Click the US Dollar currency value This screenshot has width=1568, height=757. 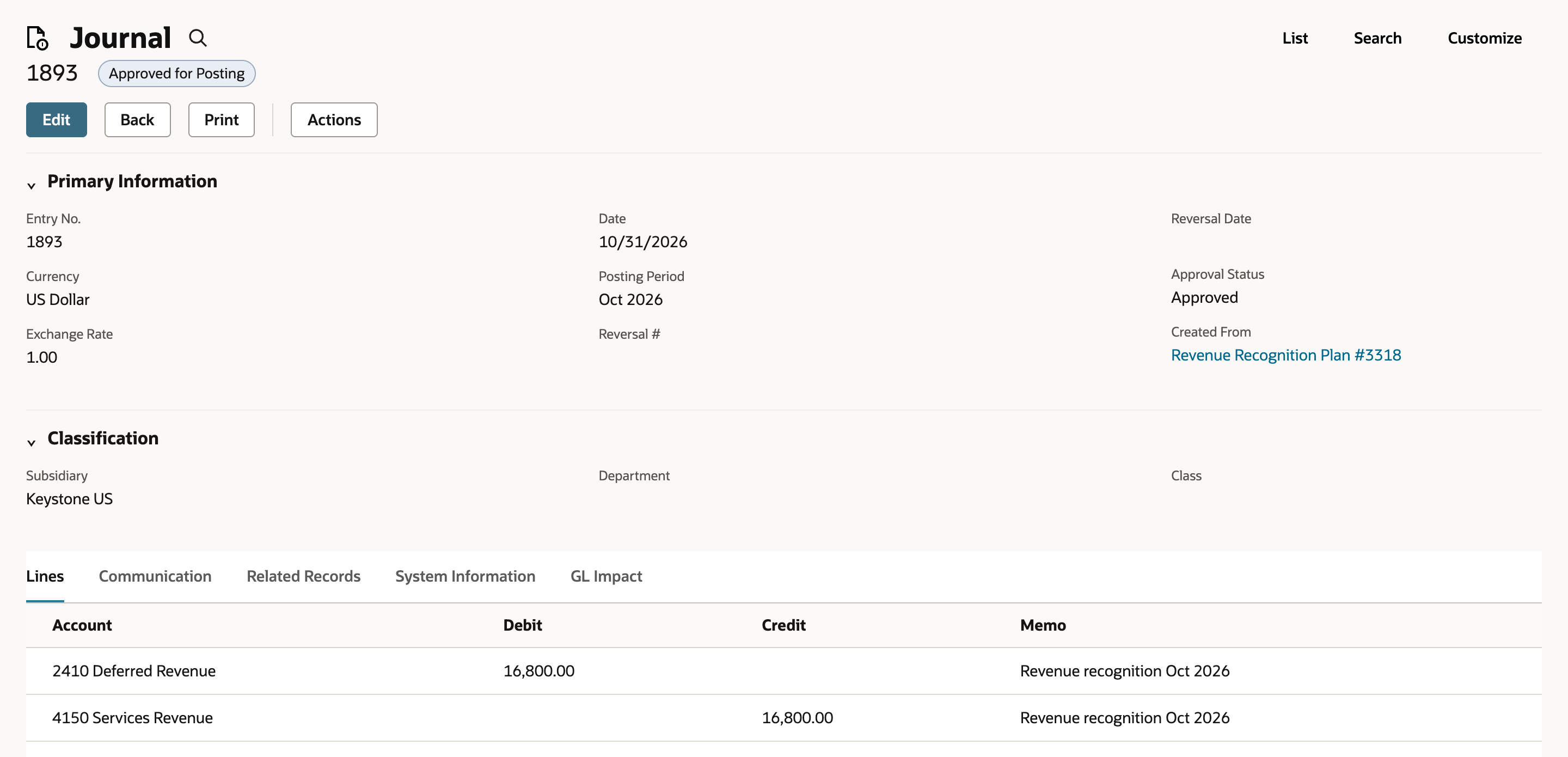click(58, 300)
